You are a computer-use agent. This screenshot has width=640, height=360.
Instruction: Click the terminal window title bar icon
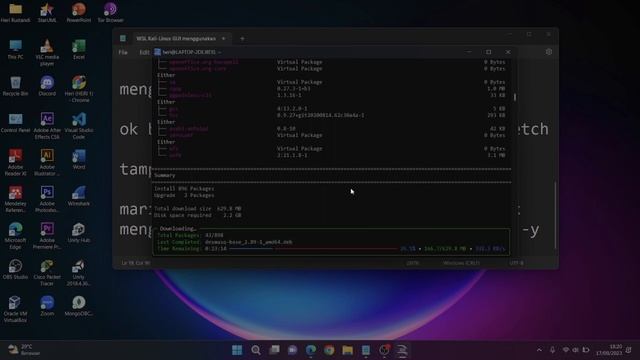[158, 52]
